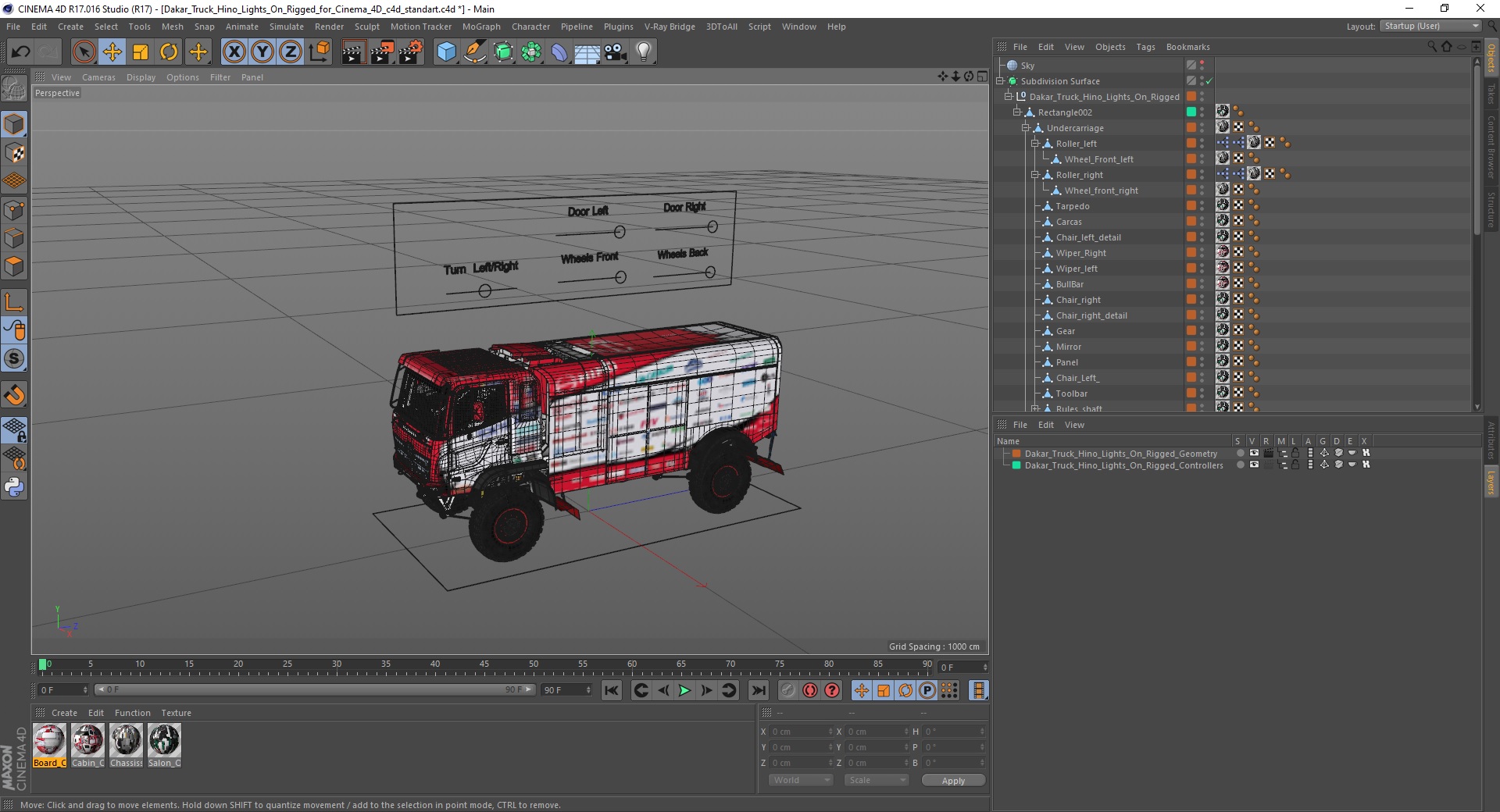Click Make Editable icon in left sidebar
1500x812 pixels.
pos(14,89)
